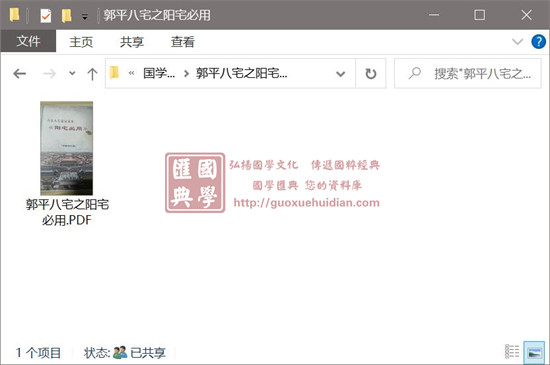Switch to large thumbnails view in status bar
The height and width of the screenshot is (365, 550).
pyautogui.click(x=534, y=352)
